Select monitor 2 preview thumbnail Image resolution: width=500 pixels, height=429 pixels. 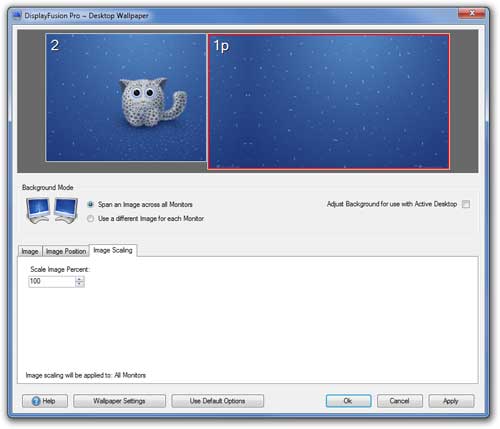click(126, 97)
